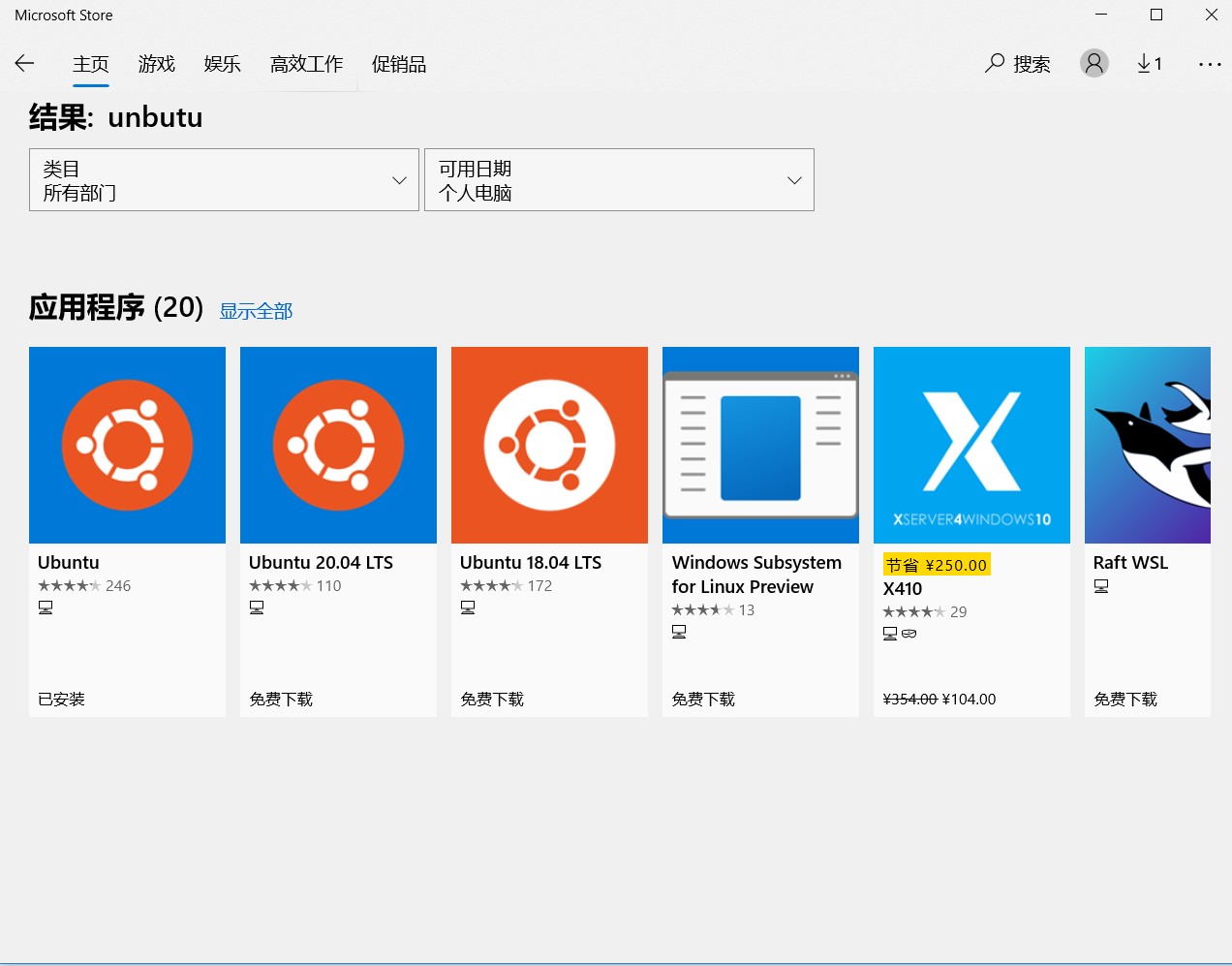Switch to the 游戏 tab
This screenshot has width=1232, height=966.
tap(157, 64)
